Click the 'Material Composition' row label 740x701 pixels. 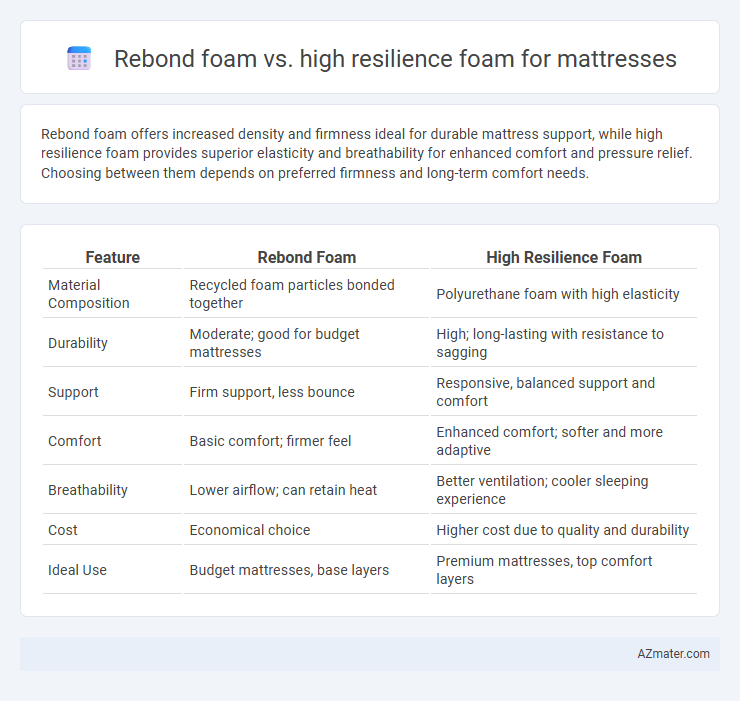[88, 294]
